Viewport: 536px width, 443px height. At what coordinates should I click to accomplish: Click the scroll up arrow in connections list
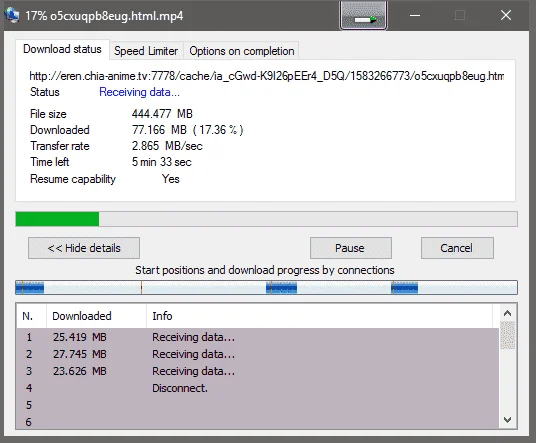[x=508, y=313]
